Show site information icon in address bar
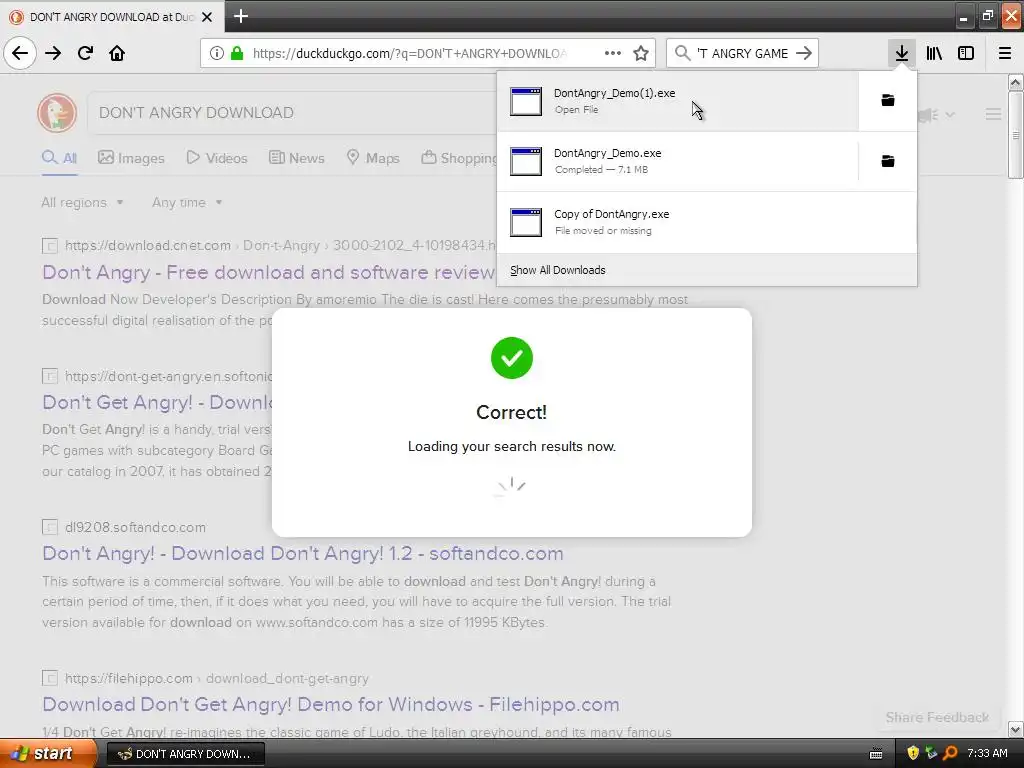 (x=217, y=53)
